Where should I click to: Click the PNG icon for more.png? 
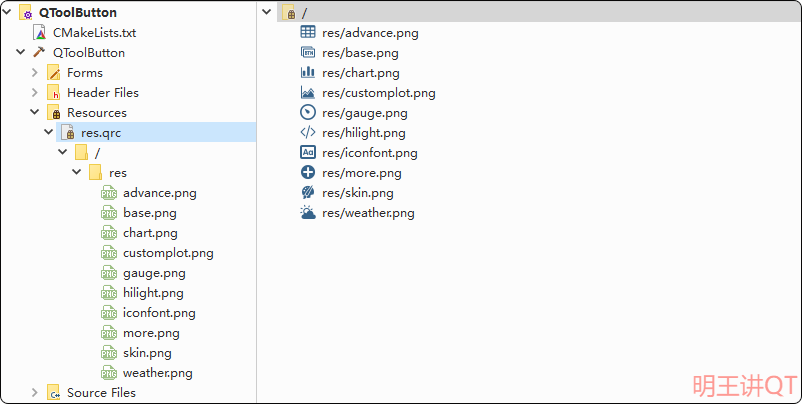[x=109, y=333]
